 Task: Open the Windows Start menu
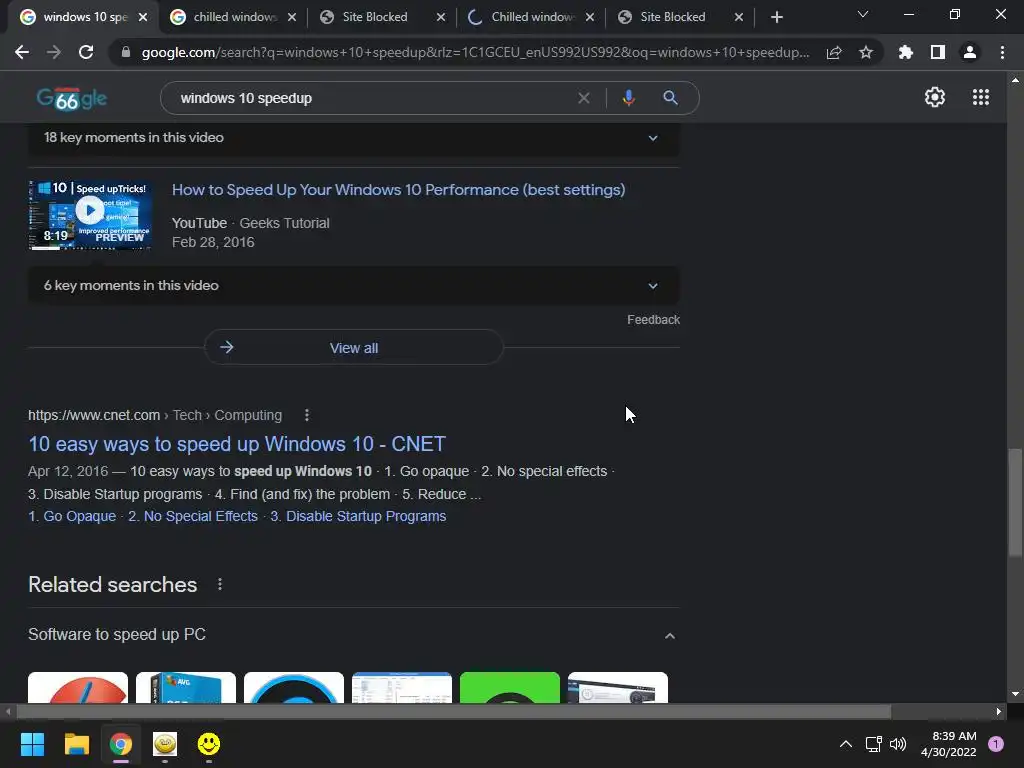[x=32, y=744]
